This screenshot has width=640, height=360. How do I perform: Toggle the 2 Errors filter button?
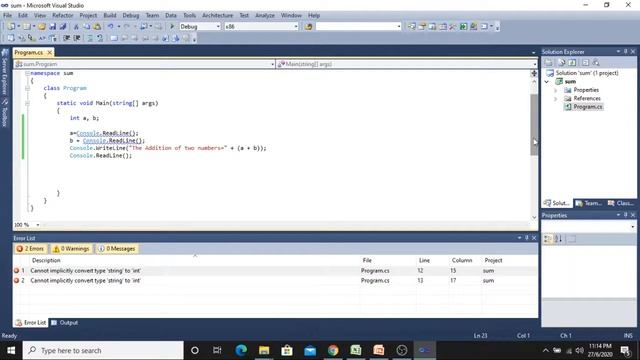(x=30, y=249)
